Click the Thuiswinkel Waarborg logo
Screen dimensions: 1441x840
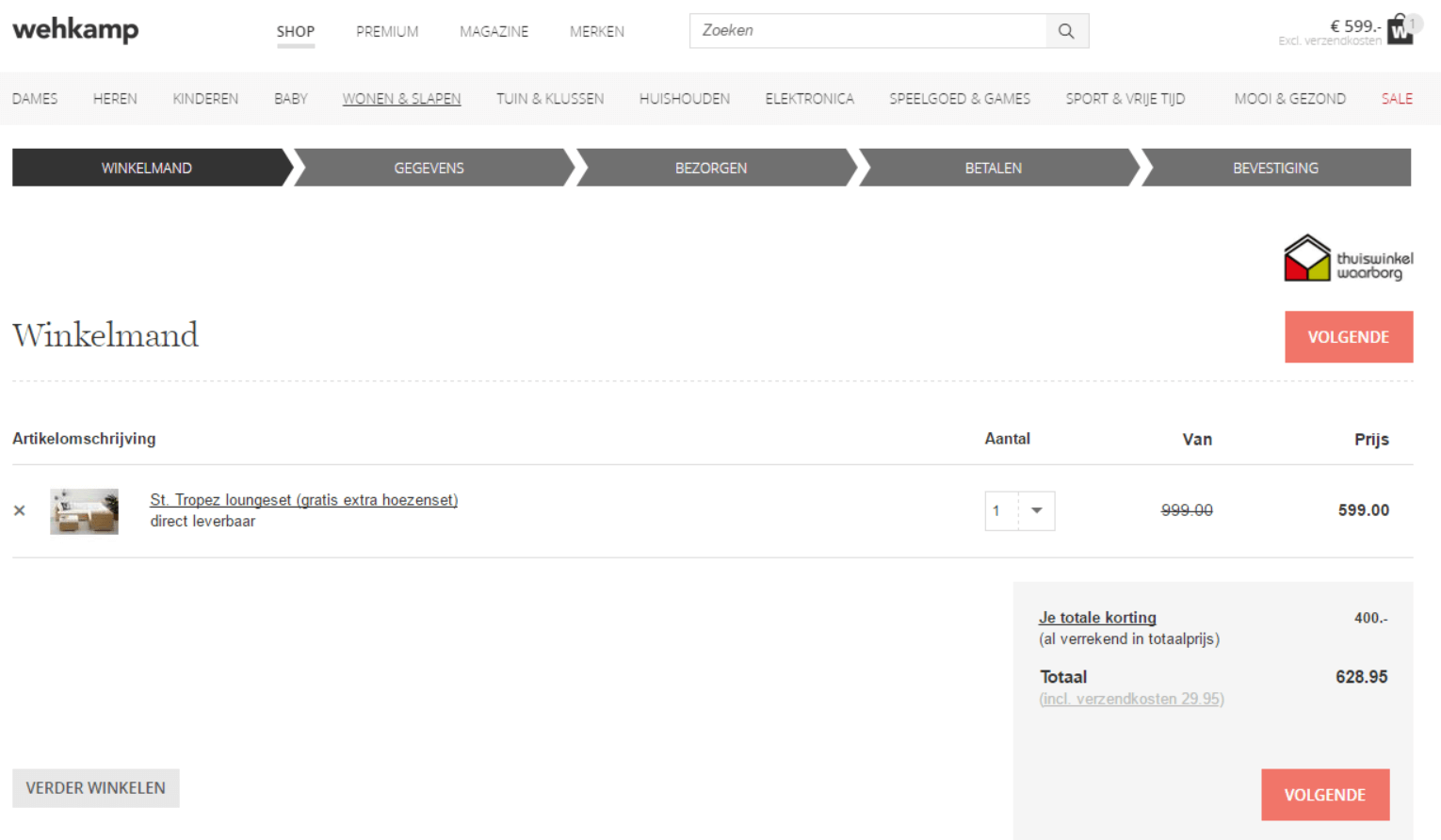click(x=1348, y=258)
